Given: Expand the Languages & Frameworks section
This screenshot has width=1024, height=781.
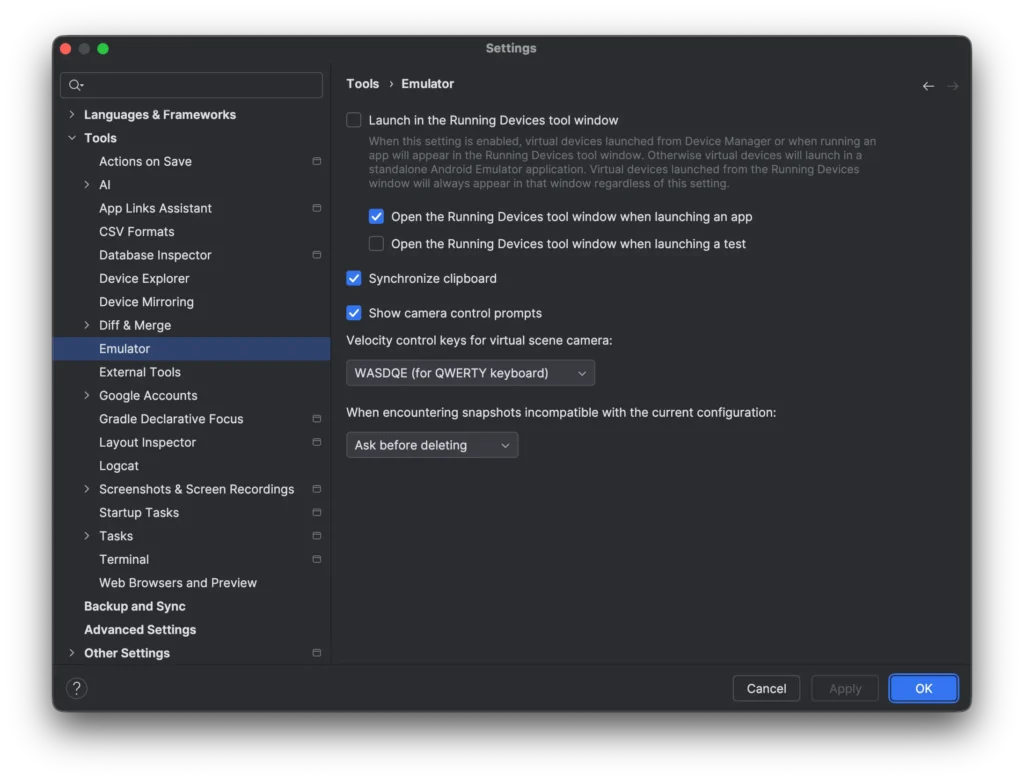Looking at the screenshot, I should (x=71, y=114).
